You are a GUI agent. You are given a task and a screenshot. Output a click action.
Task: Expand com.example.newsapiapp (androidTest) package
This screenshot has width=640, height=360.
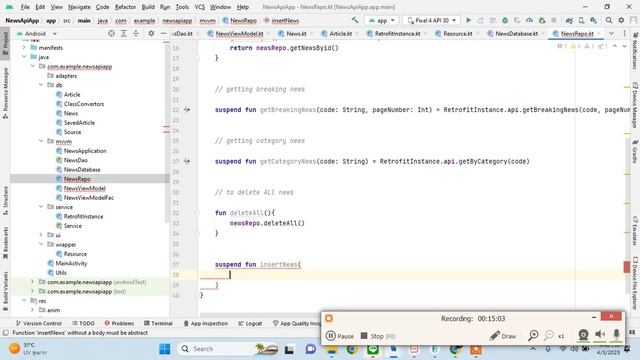[x=33, y=282]
